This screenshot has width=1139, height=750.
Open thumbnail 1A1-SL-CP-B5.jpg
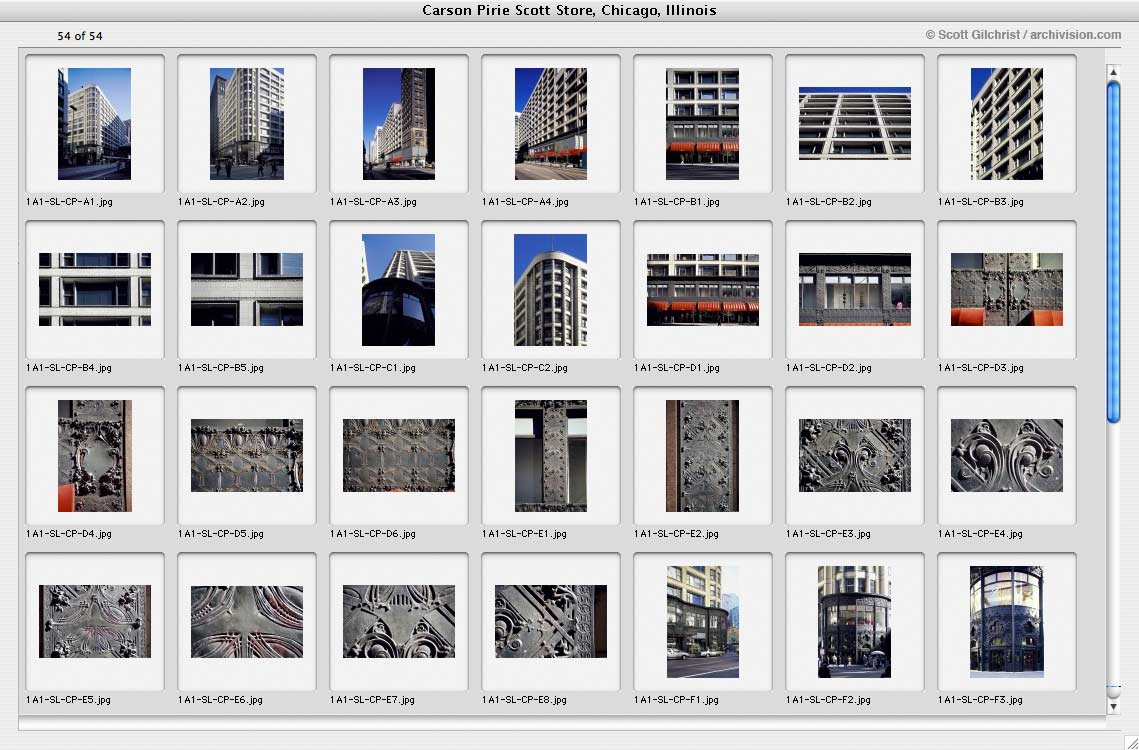tap(247, 289)
